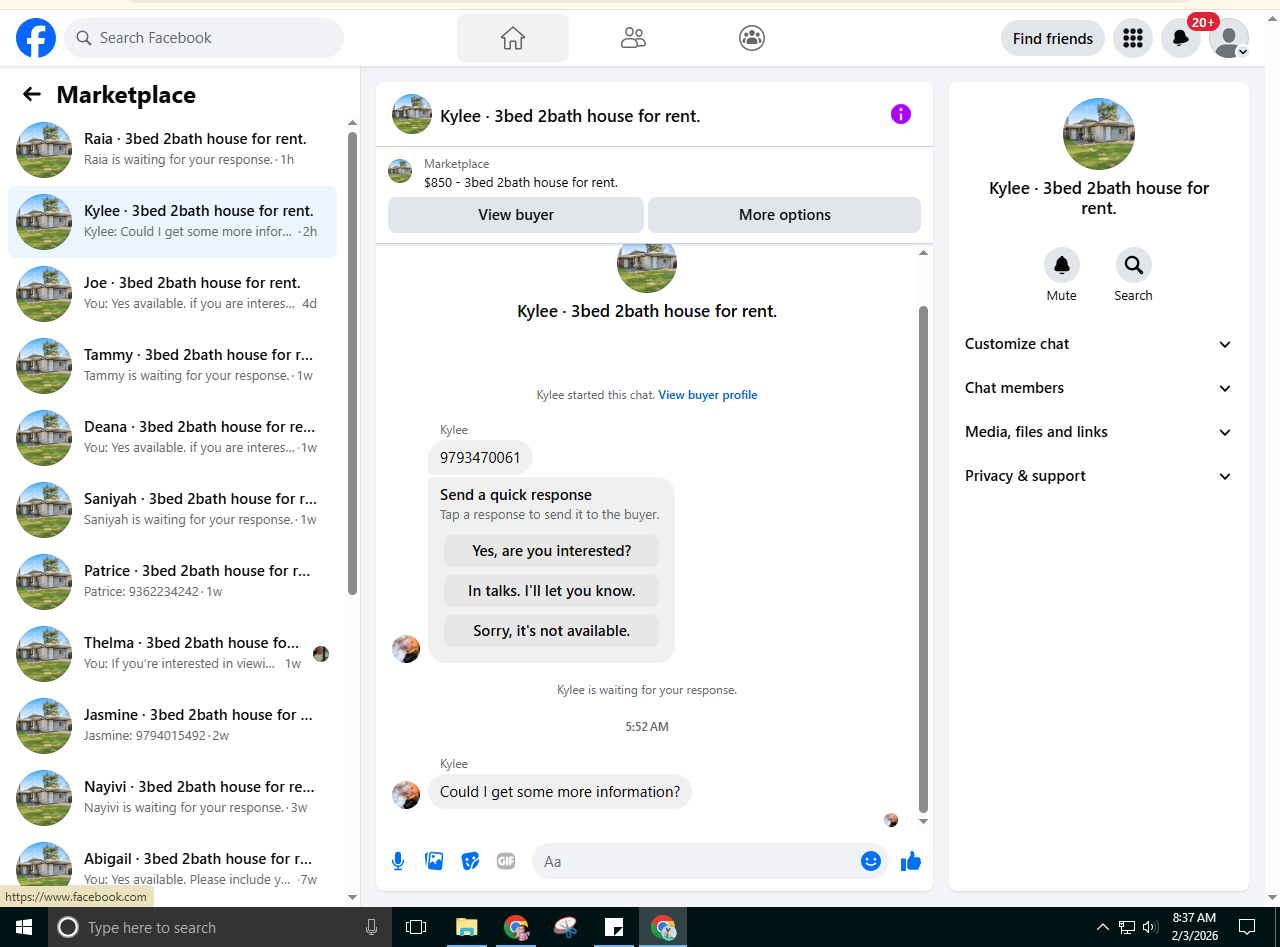Viewport: 1280px width, 947px height.
Task: Open Thelma's conversation
Action: [172, 654]
